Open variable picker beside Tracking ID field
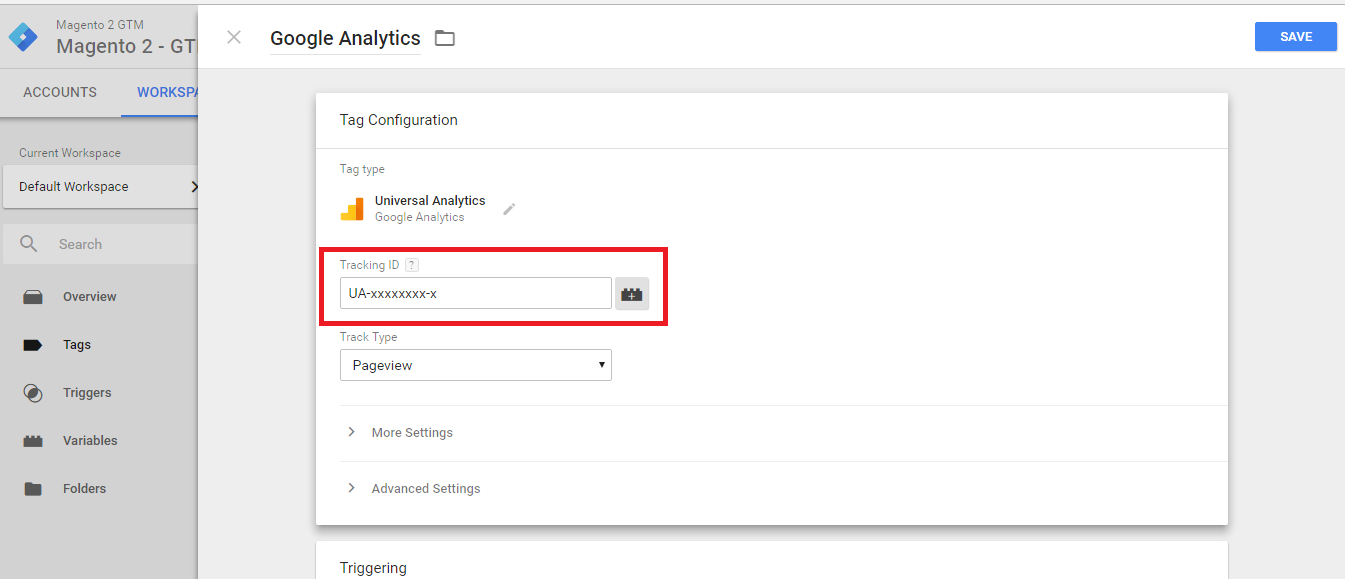This screenshot has height=579, width=1346. pos(631,294)
